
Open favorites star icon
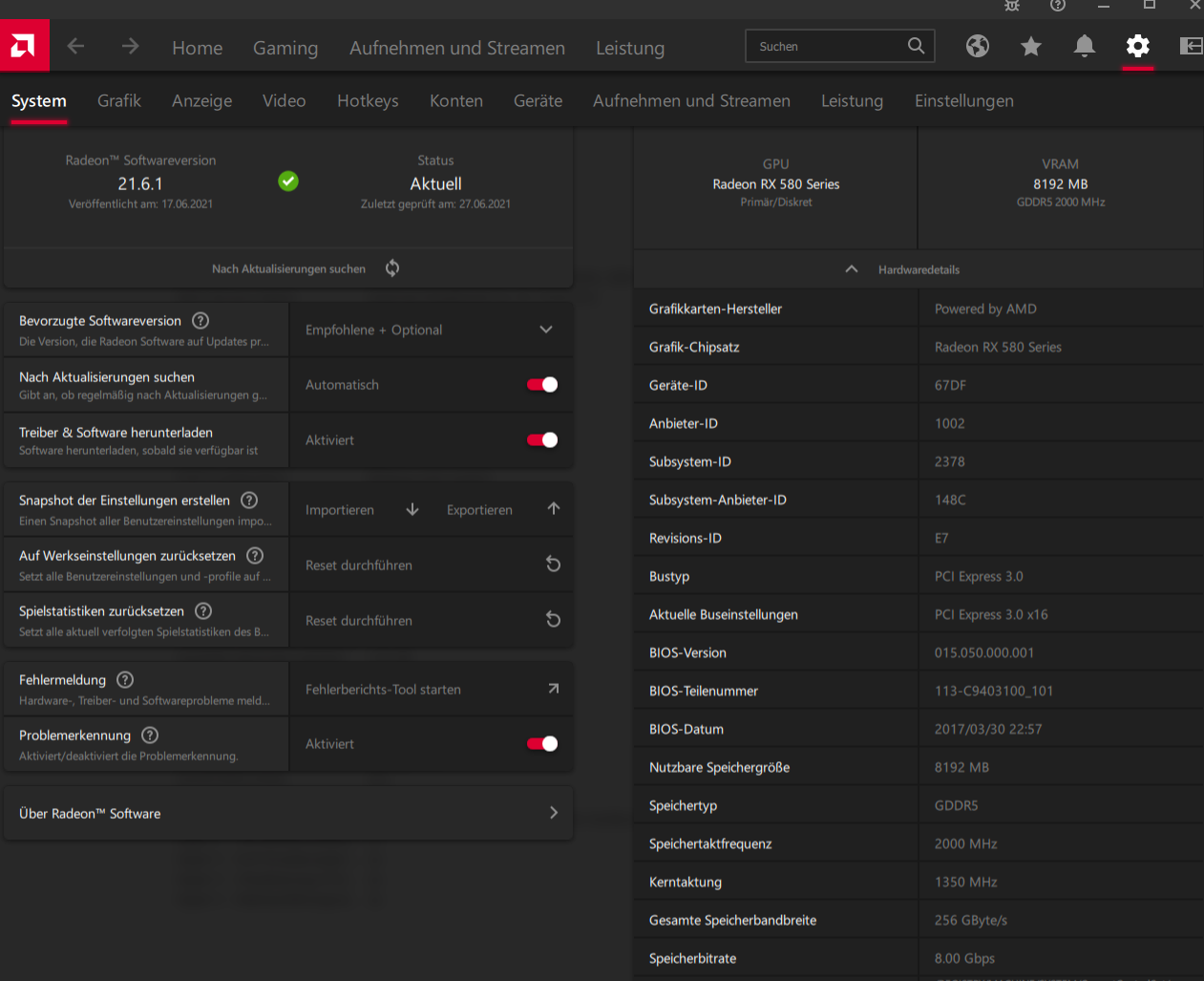tap(1030, 46)
